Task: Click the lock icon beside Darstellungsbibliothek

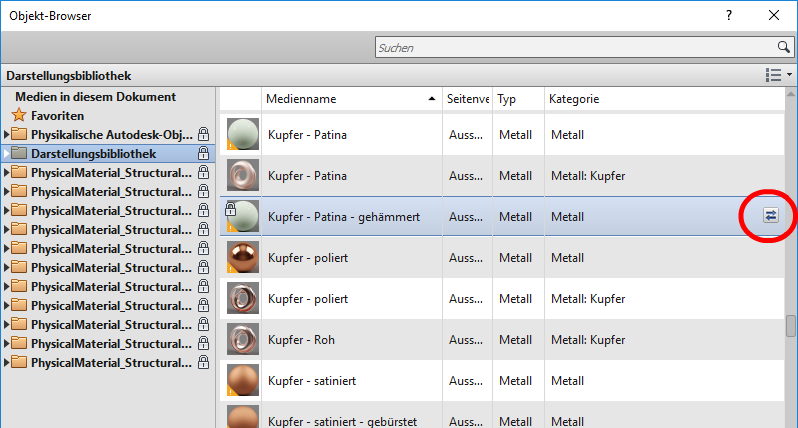Action: [x=203, y=154]
